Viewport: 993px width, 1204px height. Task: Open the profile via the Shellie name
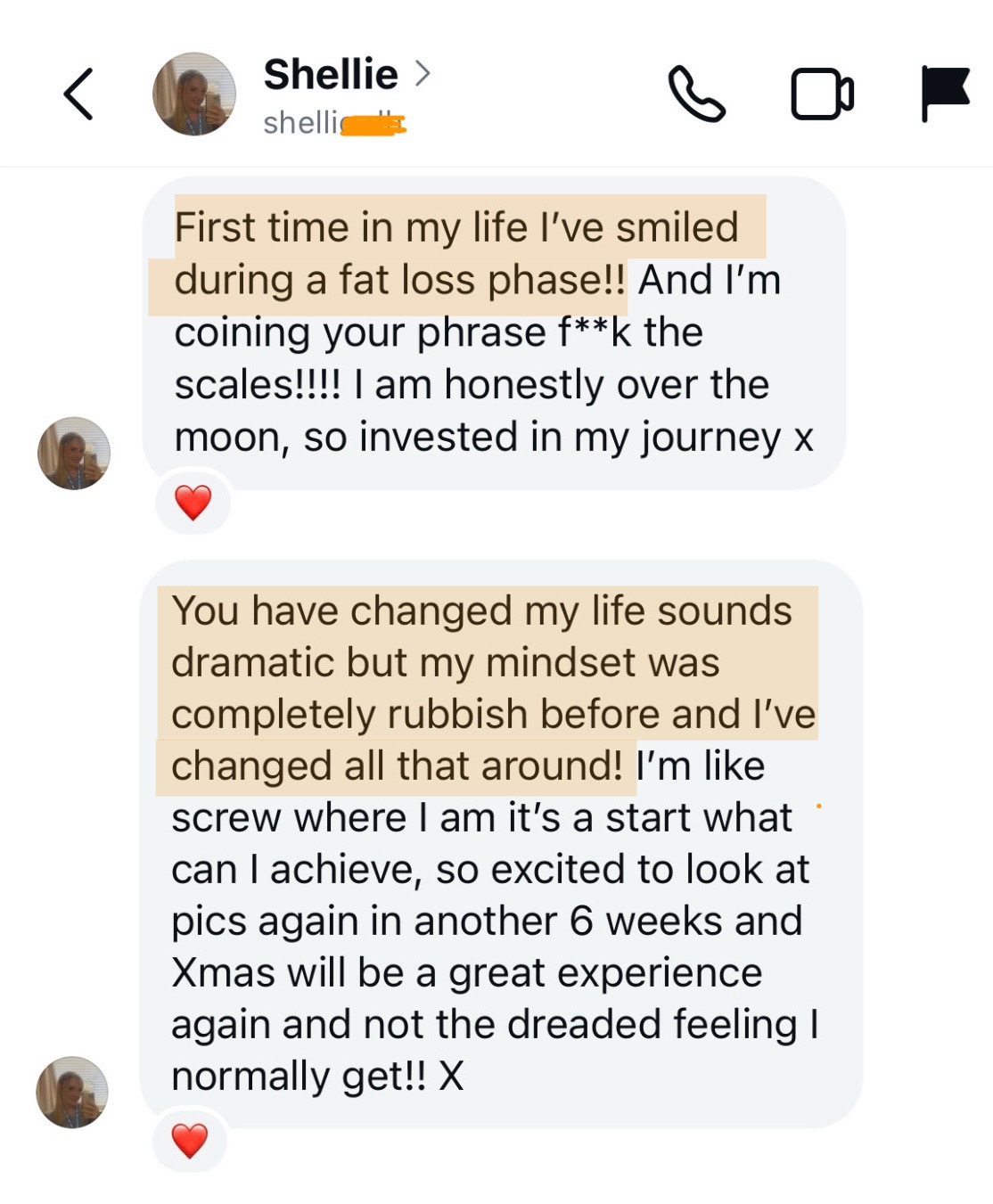tap(331, 74)
